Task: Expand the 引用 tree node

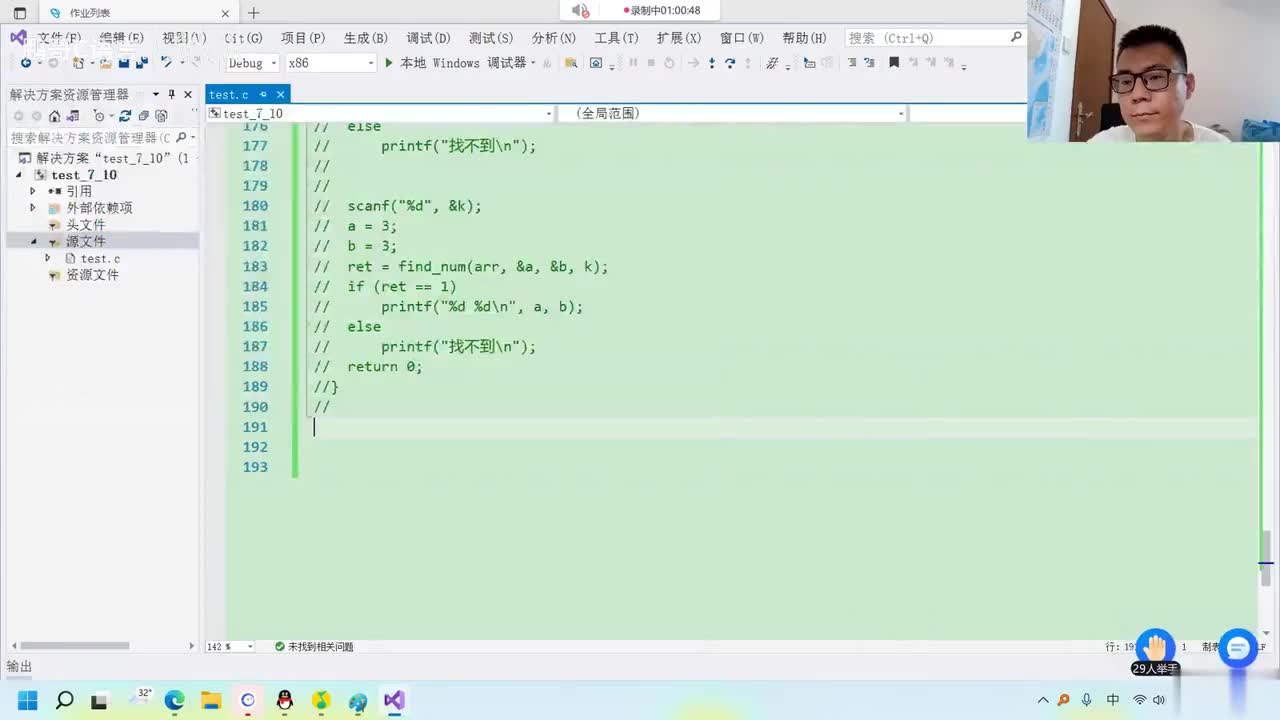Action: (33, 191)
